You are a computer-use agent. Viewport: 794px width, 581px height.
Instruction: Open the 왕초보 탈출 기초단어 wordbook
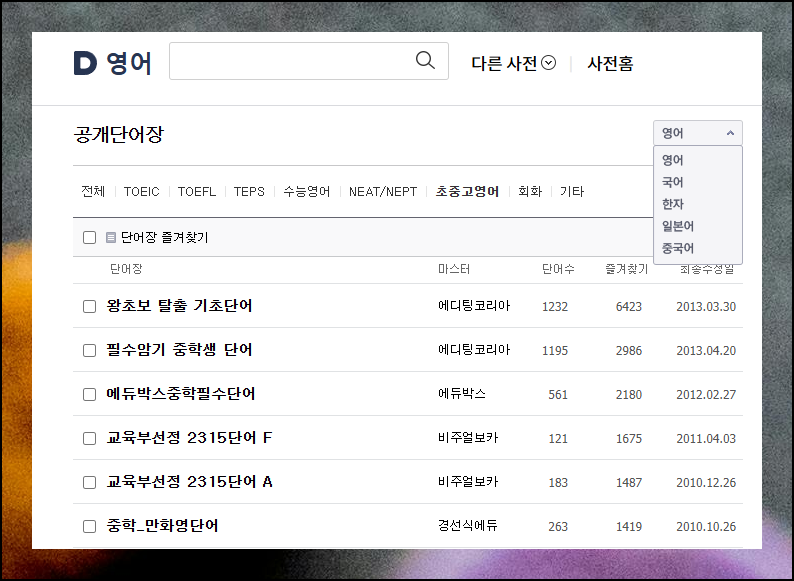(x=179, y=306)
